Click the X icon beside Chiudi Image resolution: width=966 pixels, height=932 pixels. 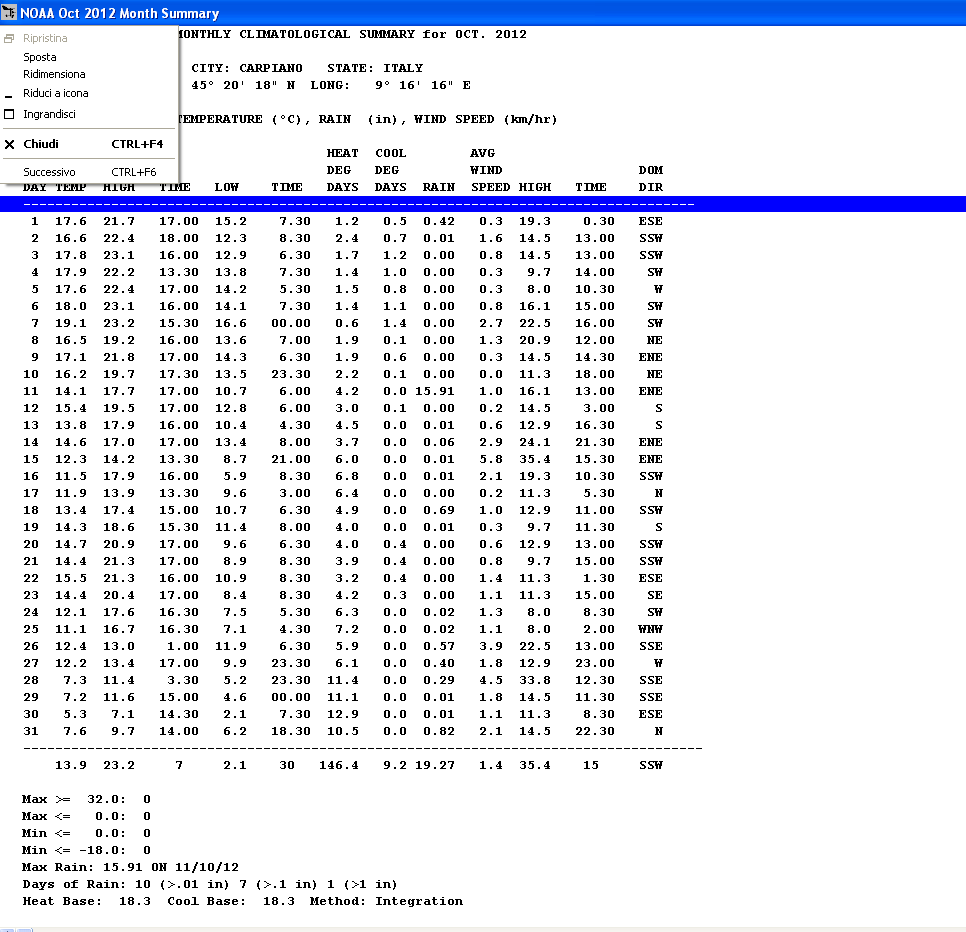9,144
